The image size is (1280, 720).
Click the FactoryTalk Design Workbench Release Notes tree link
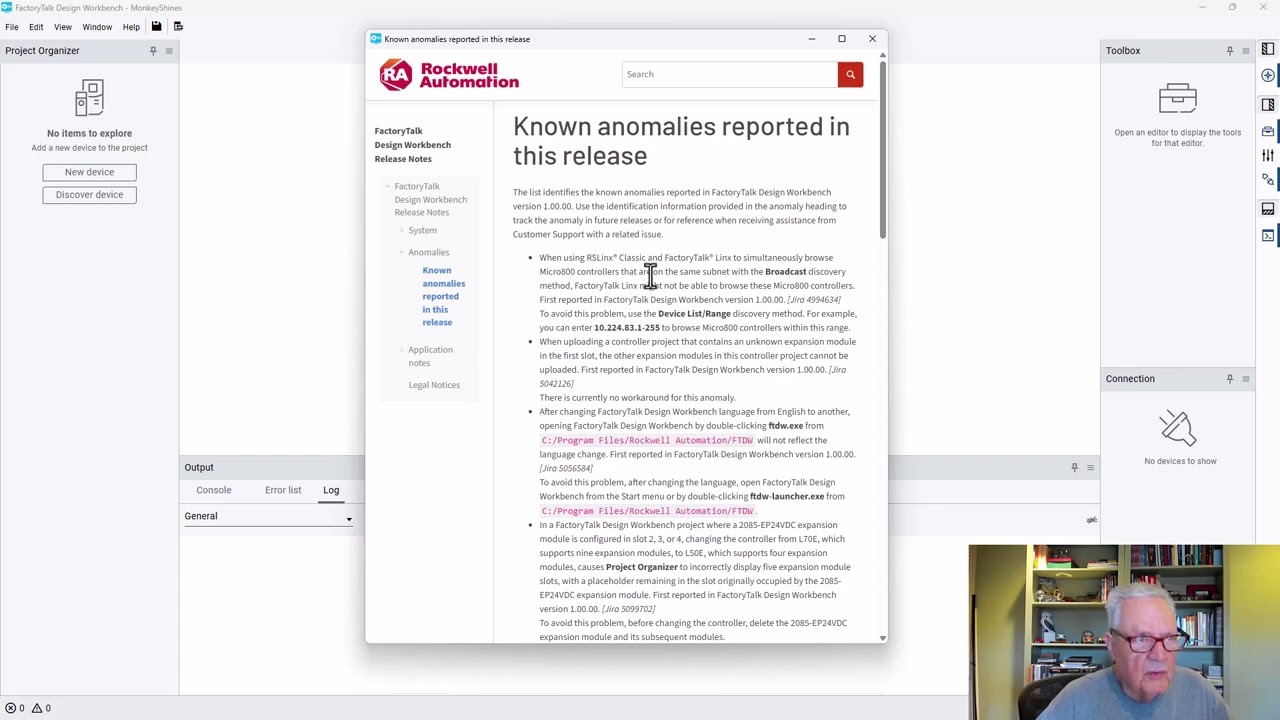(x=430, y=200)
